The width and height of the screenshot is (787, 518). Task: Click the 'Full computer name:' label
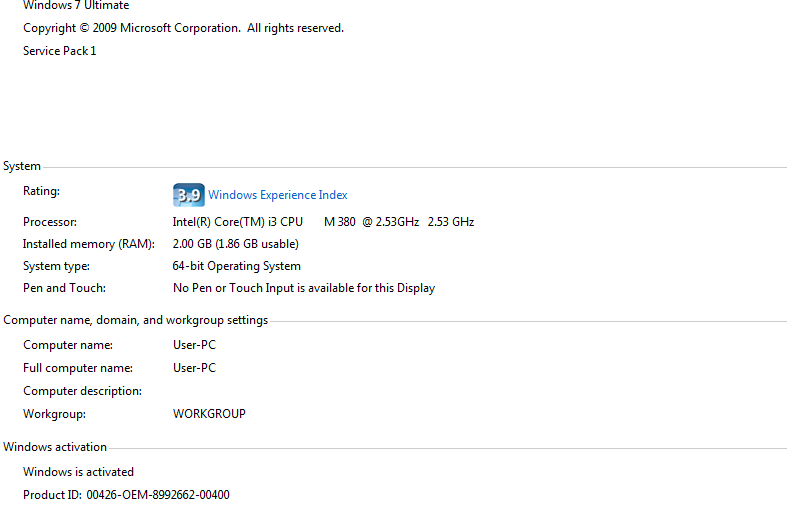click(x=78, y=368)
